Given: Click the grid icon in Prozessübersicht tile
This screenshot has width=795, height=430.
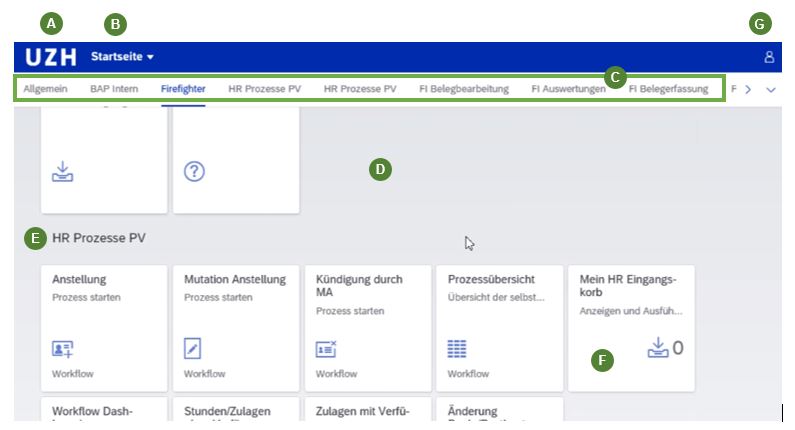Looking at the screenshot, I should [457, 348].
